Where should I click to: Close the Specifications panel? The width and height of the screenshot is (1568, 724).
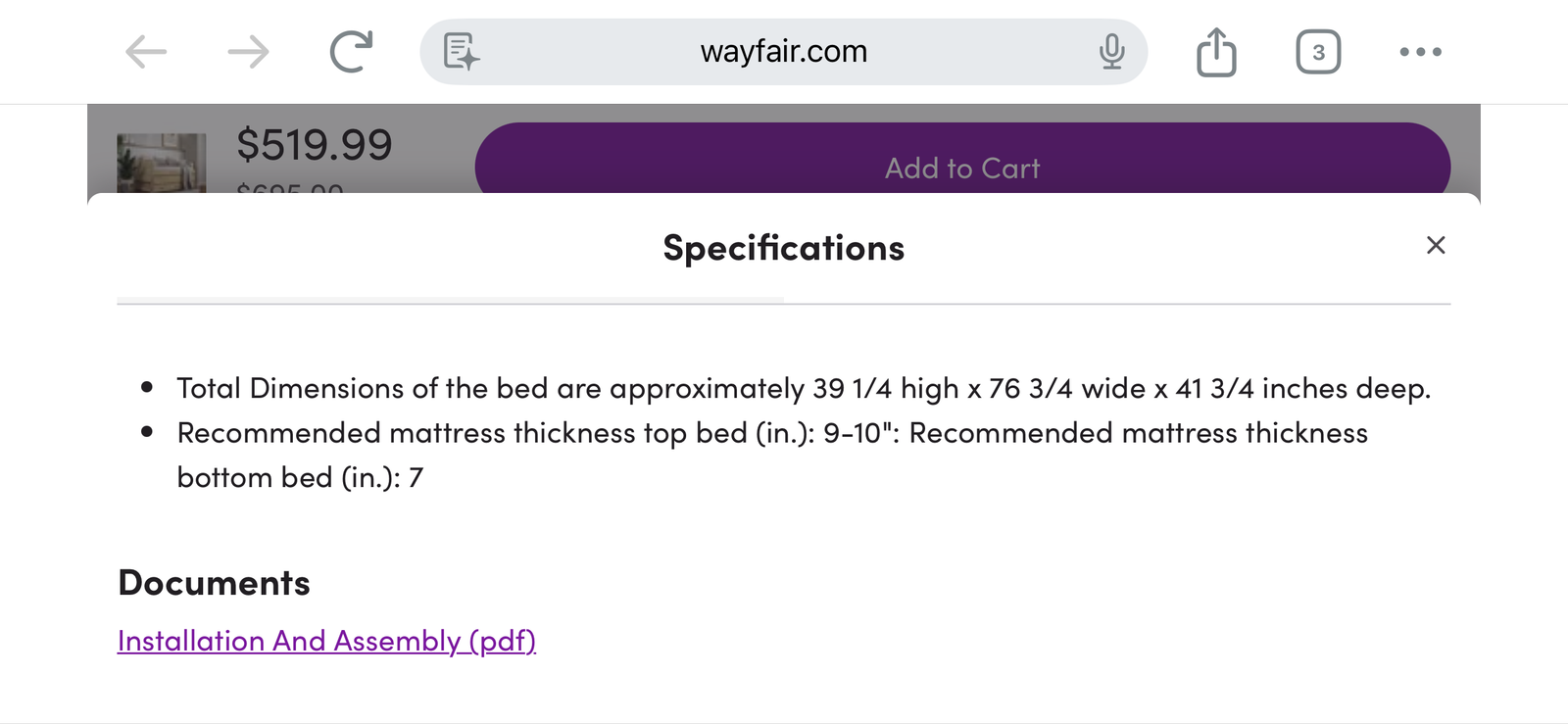click(1436, 245)
